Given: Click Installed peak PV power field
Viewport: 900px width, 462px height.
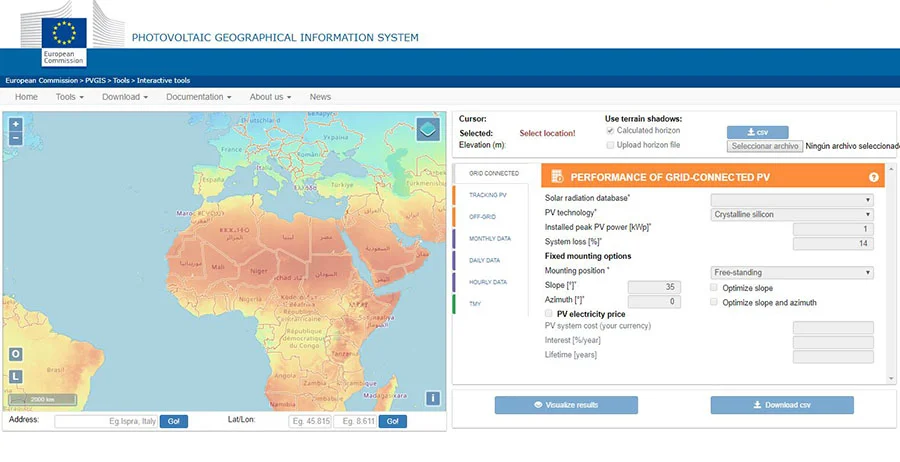Looking at the screenshot, I should [833, 230].
